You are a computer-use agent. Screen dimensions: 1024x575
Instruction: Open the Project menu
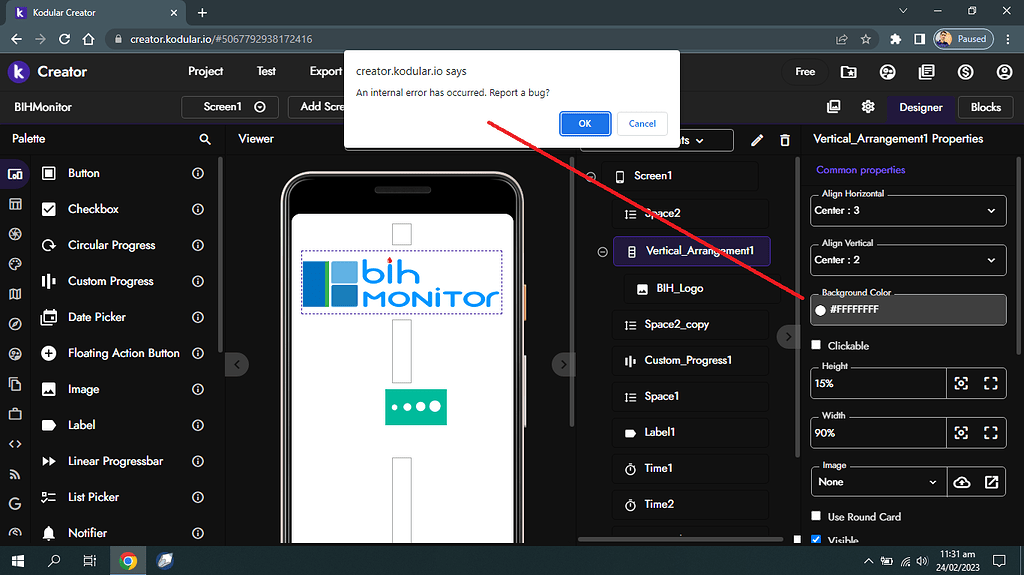coord(206,71)
